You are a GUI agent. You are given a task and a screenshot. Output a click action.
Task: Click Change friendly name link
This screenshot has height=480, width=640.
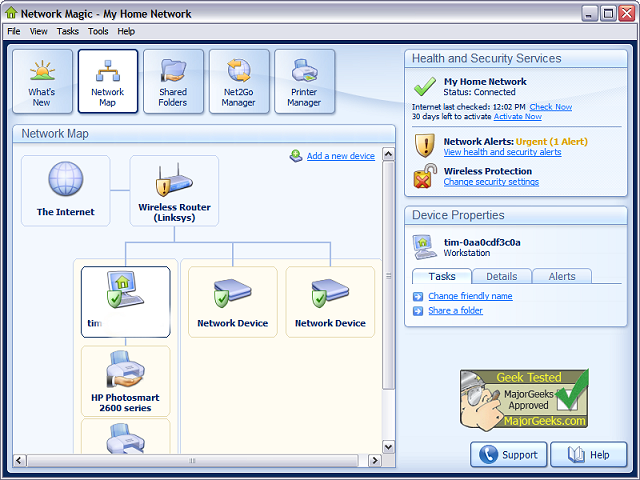point(470,296)
